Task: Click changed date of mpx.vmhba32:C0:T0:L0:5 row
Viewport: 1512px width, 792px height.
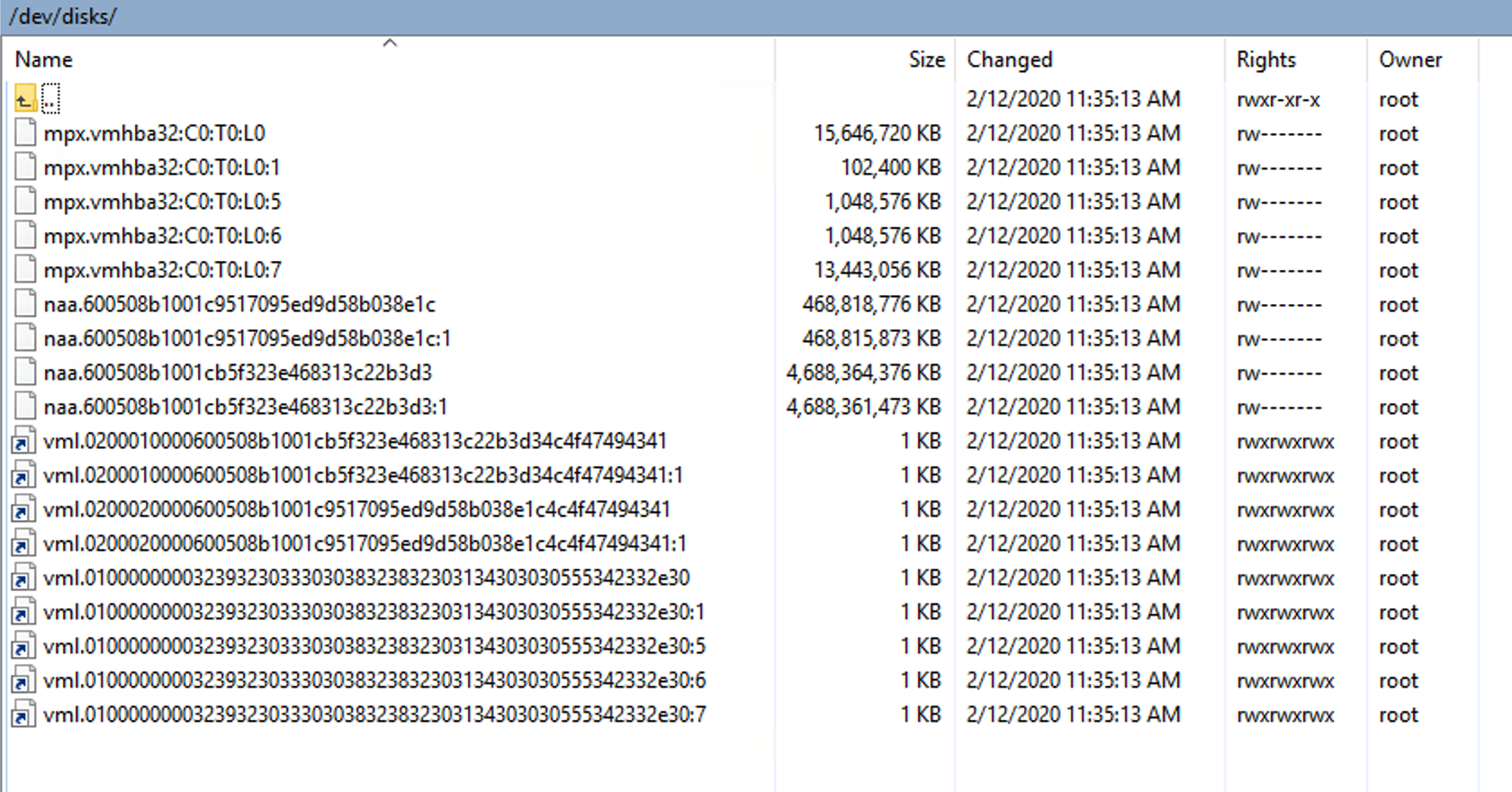Action: (x=1074, y=202)
